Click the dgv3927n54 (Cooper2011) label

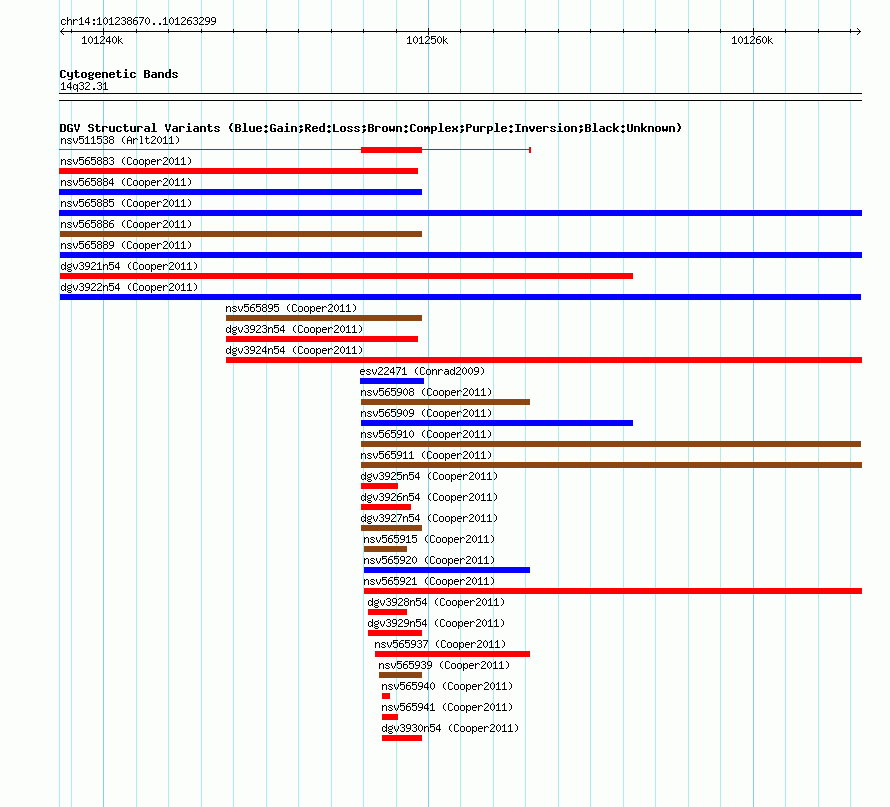[429, 518]
